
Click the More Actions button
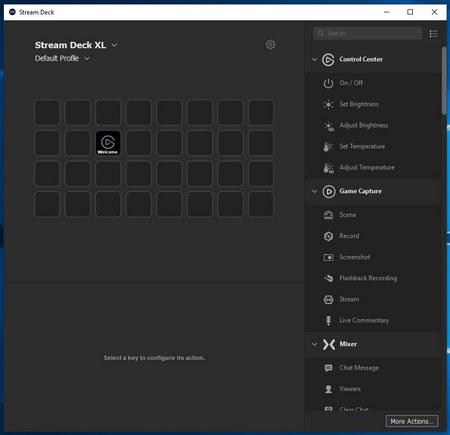(x=412, y=421)
